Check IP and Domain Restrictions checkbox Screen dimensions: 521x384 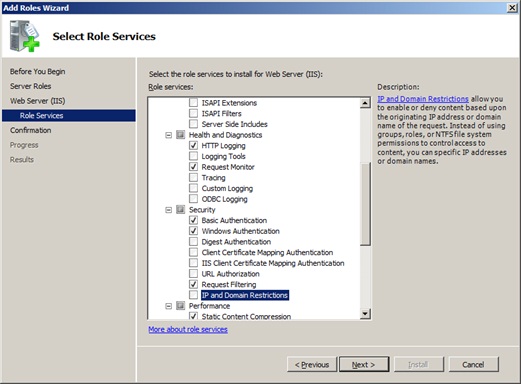(193, 295)
